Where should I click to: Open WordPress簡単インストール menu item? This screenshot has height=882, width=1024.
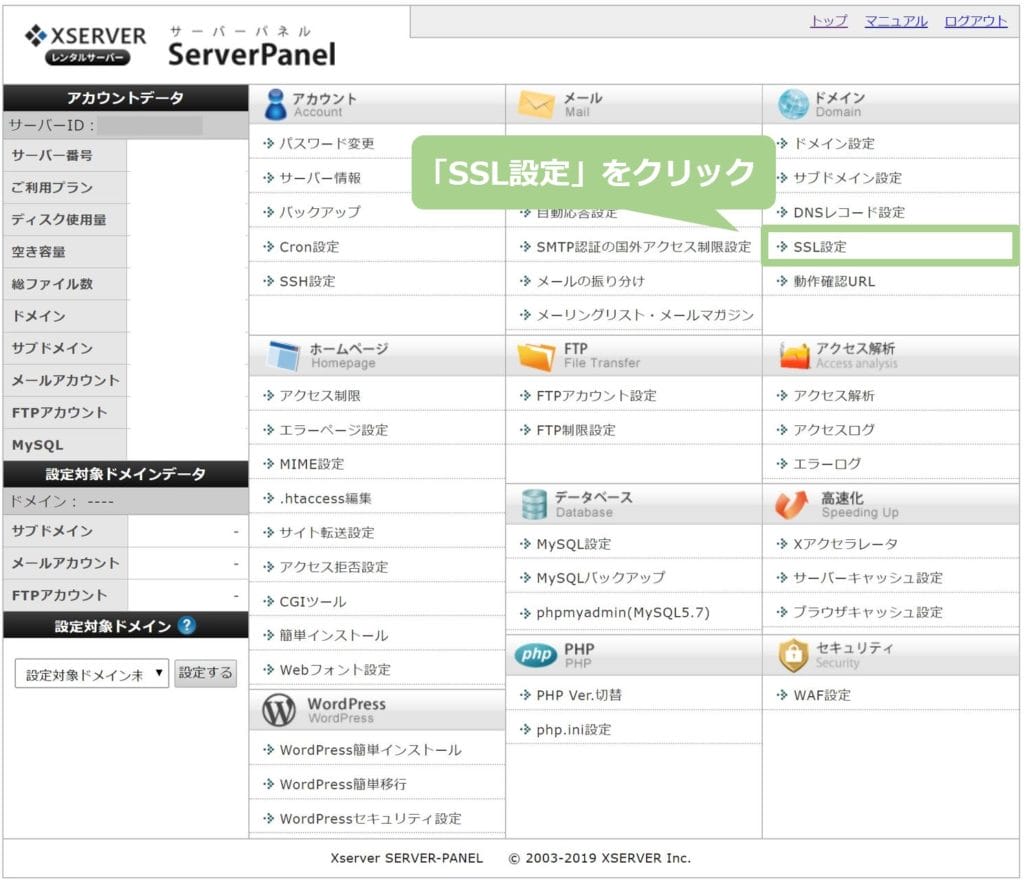370,750
